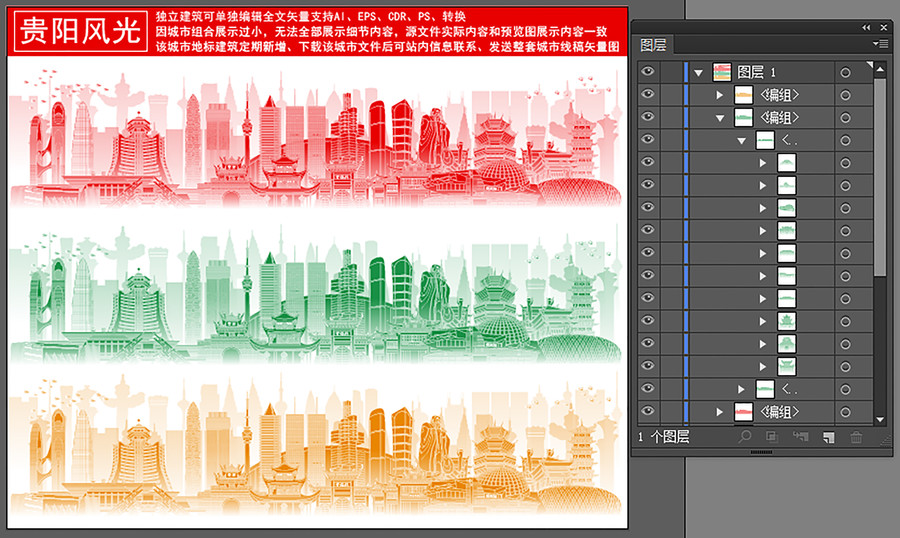
Task: Hide the orange <编组> group via its eye
Action: (648, 94)
